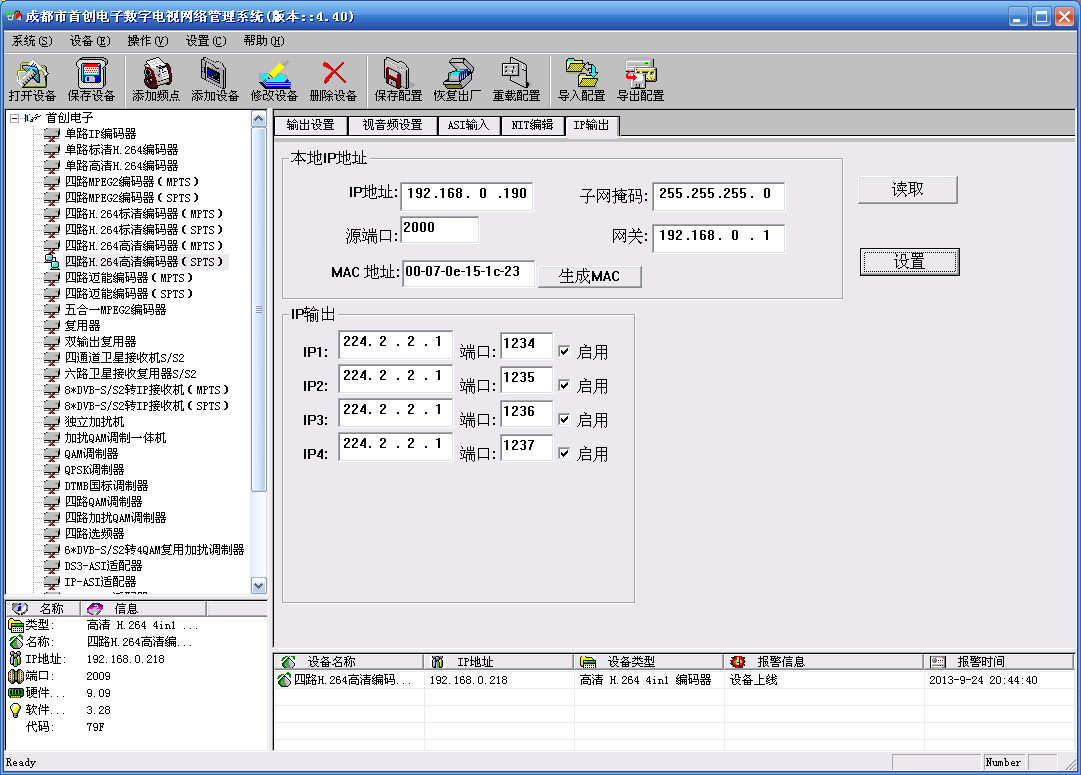Select 四路迈能编码器 (MPTS) in tree

[128, 278]
